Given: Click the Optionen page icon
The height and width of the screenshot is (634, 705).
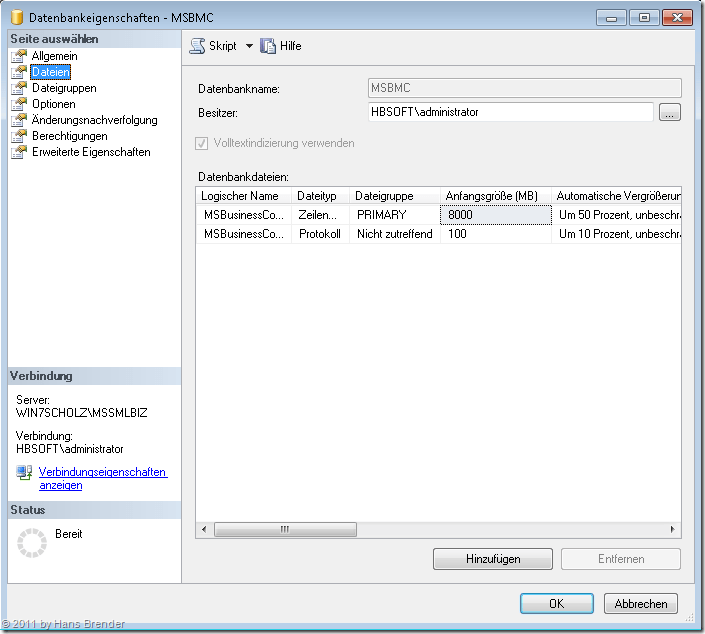Looking at the screenshot, I should [x=19, y=104].
